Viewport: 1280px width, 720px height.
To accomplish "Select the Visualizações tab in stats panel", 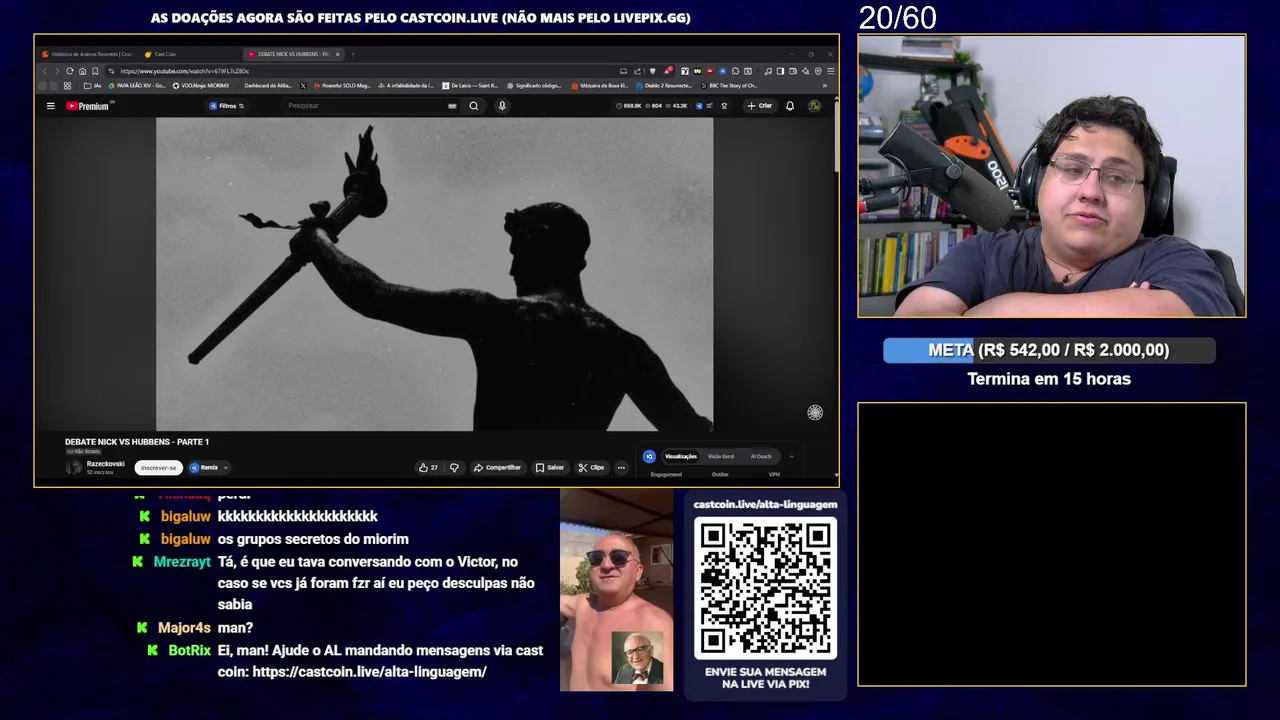I will pos(681,456).
